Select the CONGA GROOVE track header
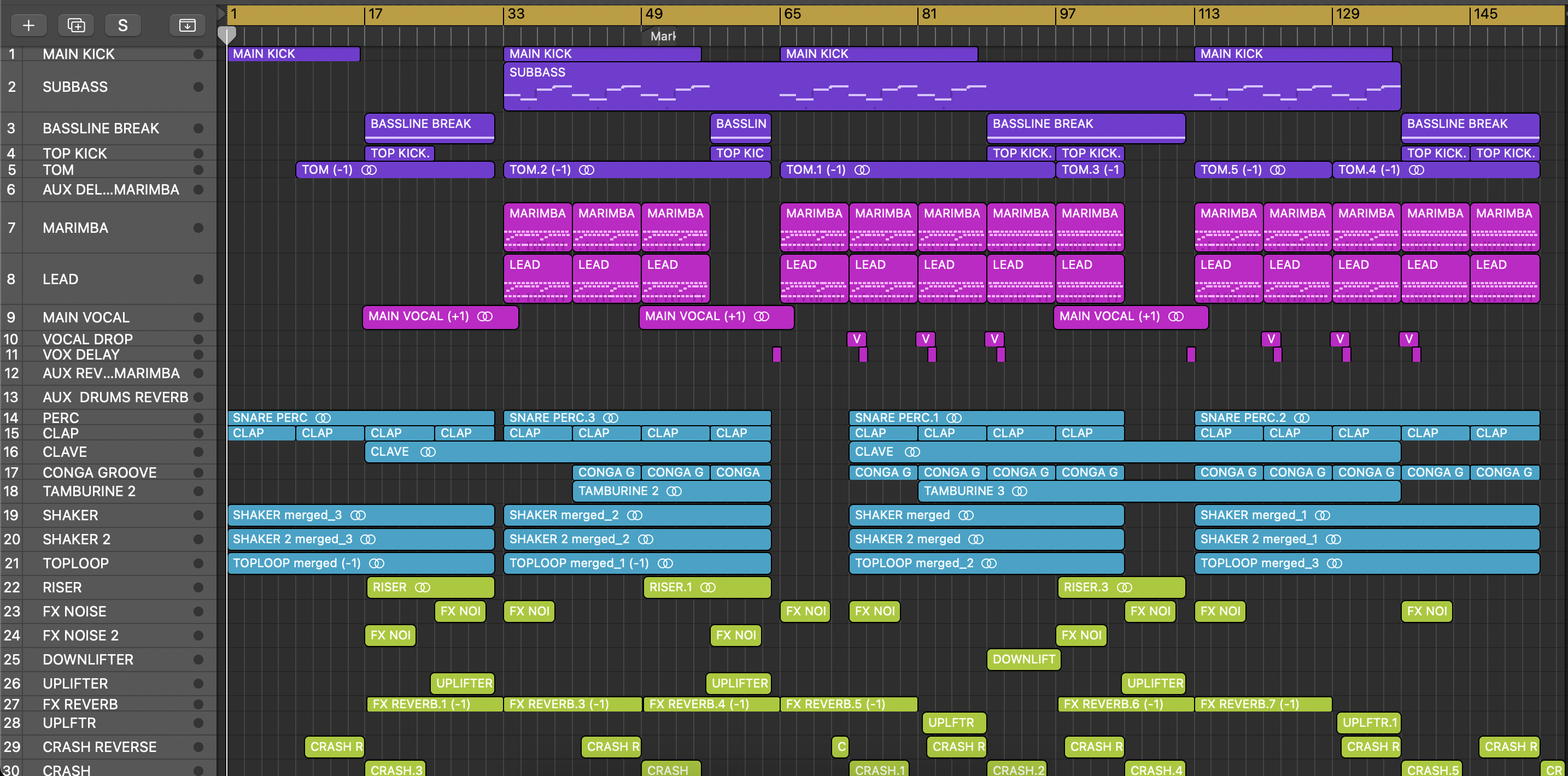1568x776 pixels. coord(99,473)
